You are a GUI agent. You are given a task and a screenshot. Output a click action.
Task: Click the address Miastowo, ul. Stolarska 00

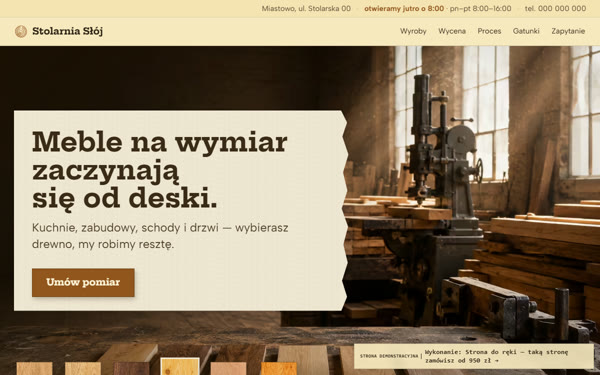[x=306, y=8]
